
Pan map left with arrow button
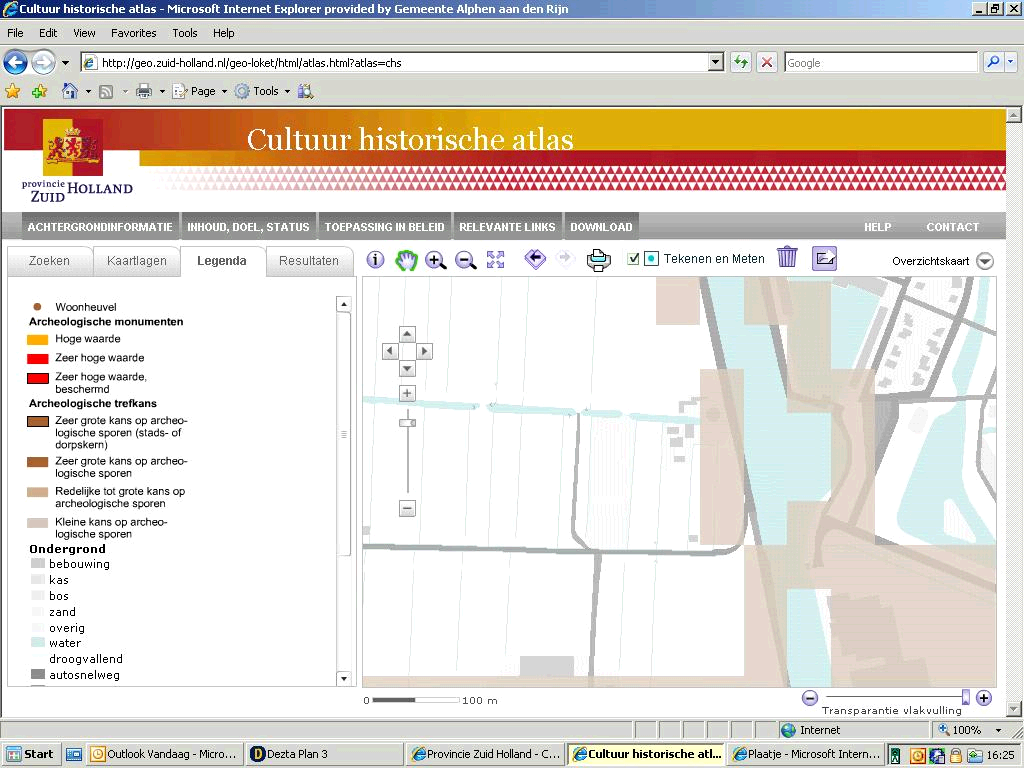(x=390, y=351)
